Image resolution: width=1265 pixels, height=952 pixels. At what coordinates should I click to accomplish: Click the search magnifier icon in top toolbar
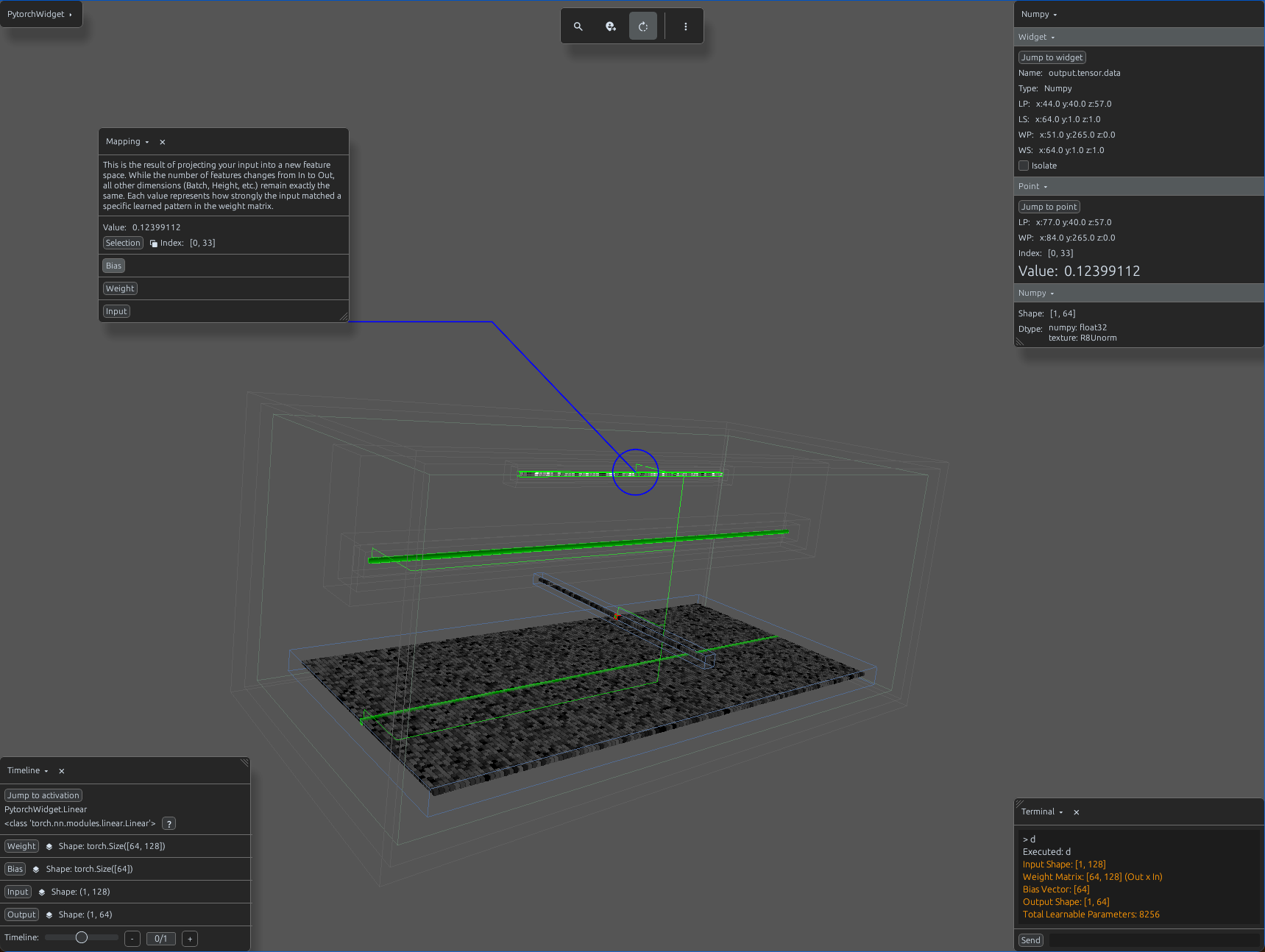[x=578, y=26]
